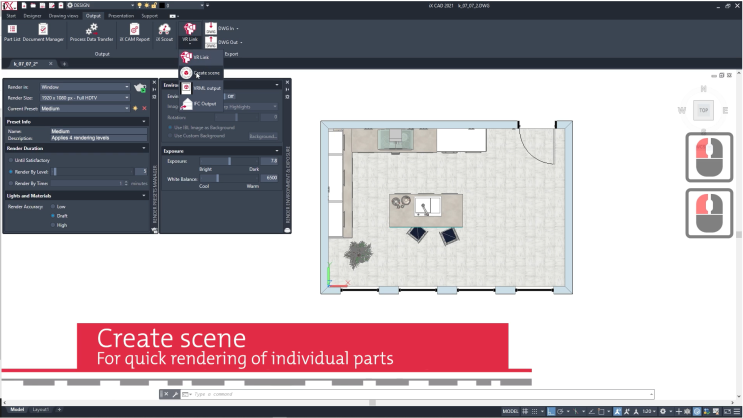Click the render teapot icon
743x418 pixels.
click(141, 88)
